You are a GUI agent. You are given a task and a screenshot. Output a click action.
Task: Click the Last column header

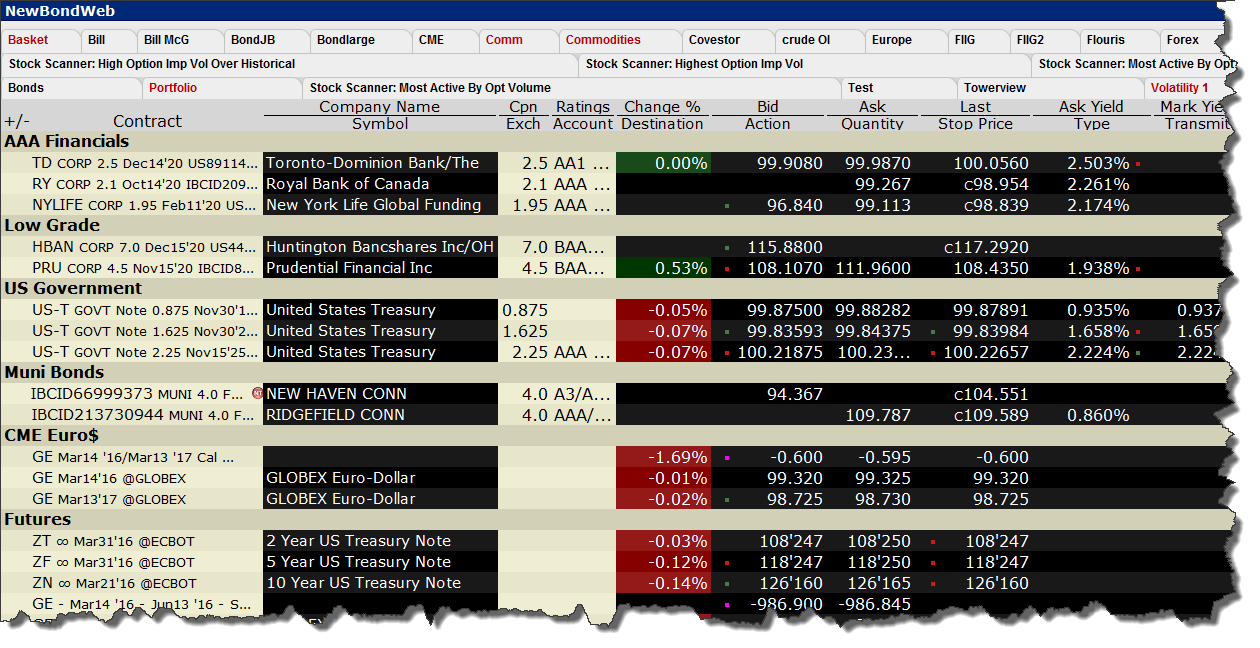pos(975,107)
